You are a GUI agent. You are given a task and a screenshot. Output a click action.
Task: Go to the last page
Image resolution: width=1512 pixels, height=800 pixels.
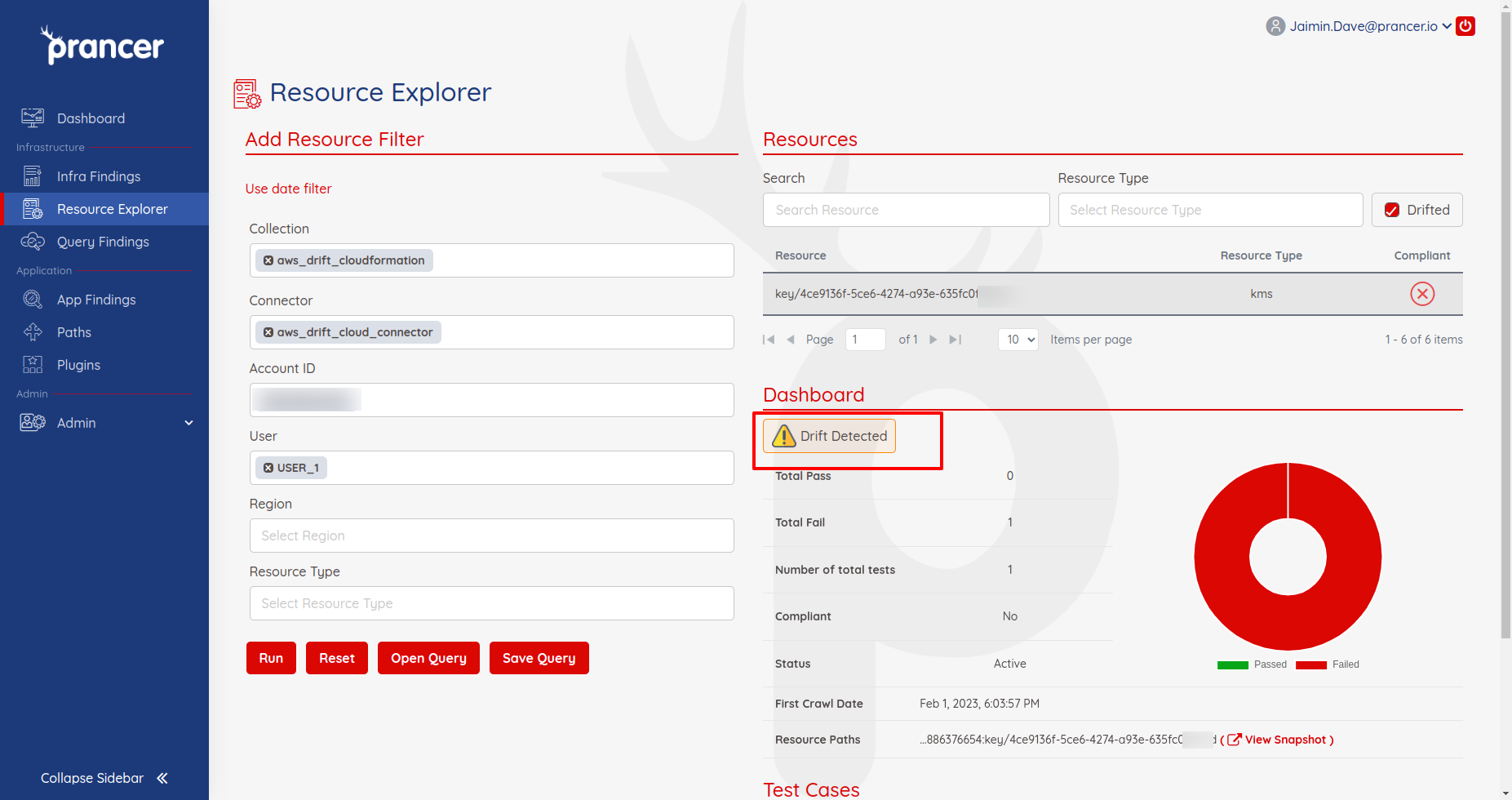pyautogui.click(x=956, y=340)
